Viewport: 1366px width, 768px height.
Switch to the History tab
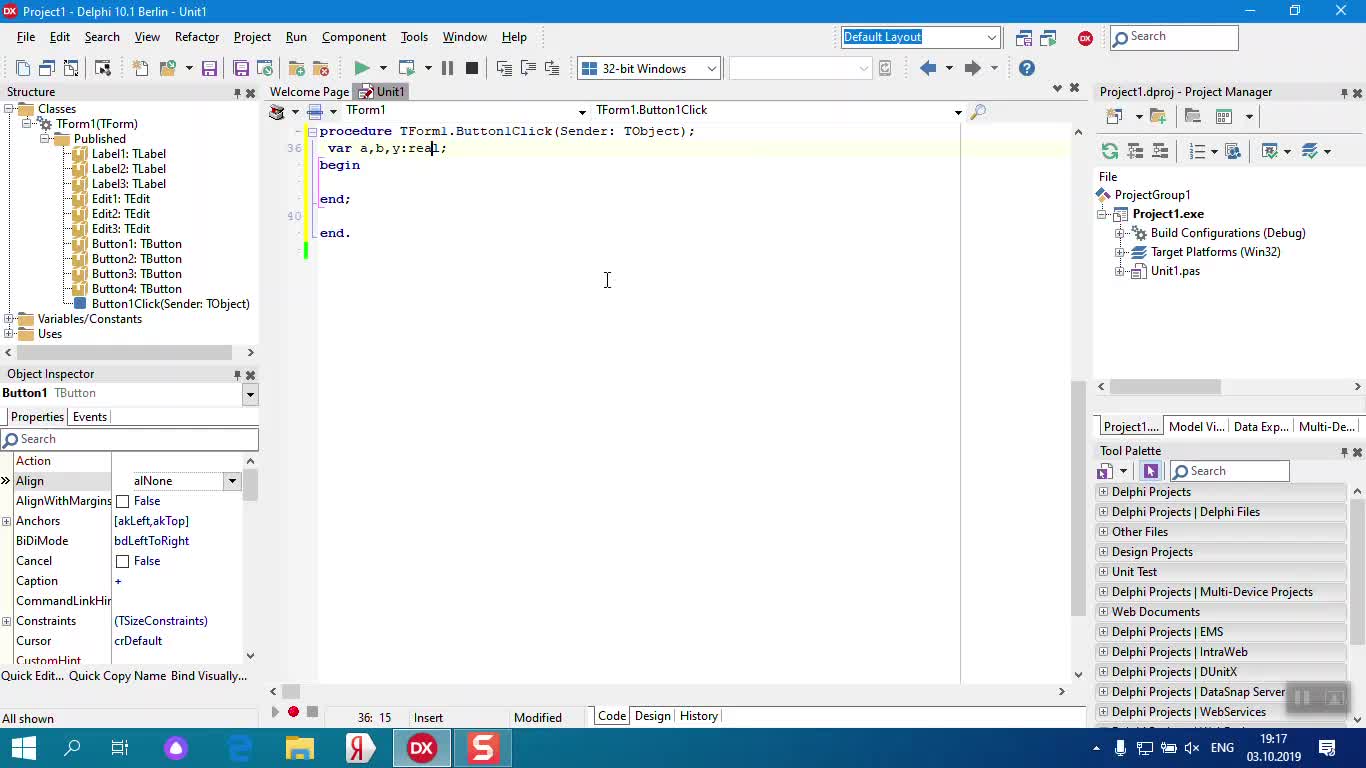pos(698,716)
